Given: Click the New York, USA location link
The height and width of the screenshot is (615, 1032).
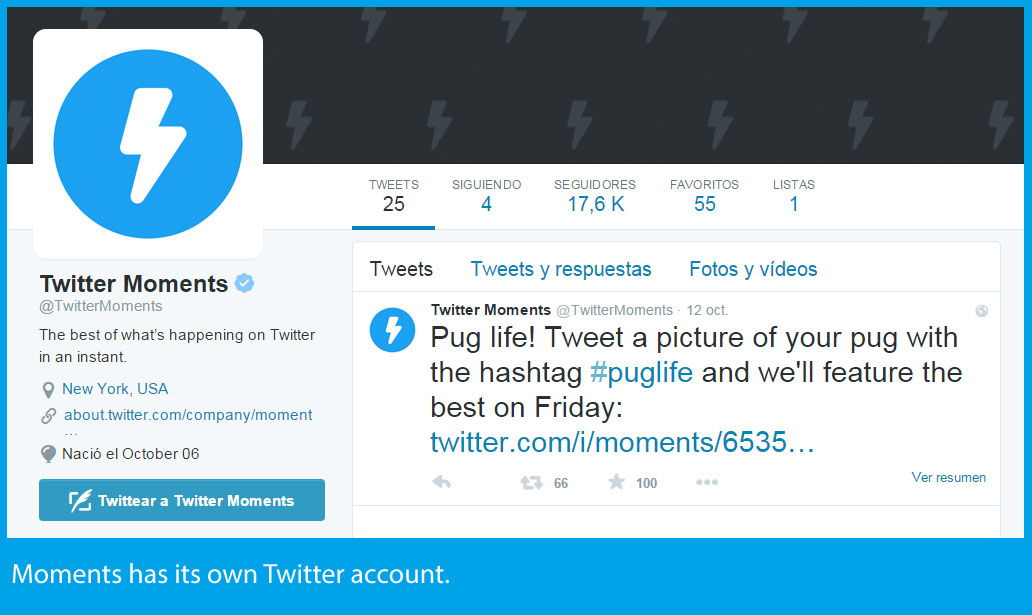Looking at the screenshot, I should click(x=115, y=389).
